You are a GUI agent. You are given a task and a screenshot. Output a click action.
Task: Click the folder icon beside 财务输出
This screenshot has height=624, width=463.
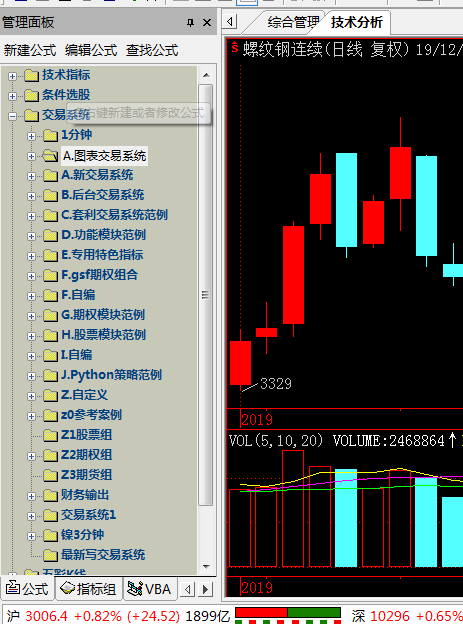point(50,495)
